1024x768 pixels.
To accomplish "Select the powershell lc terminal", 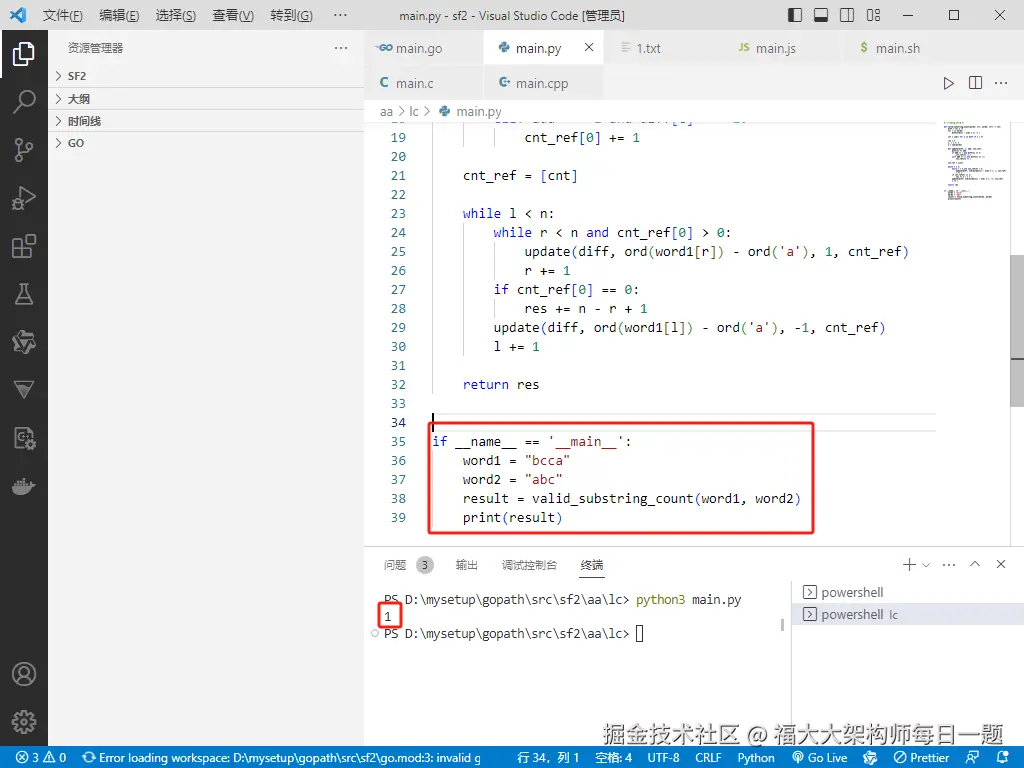I will (908, 615).
